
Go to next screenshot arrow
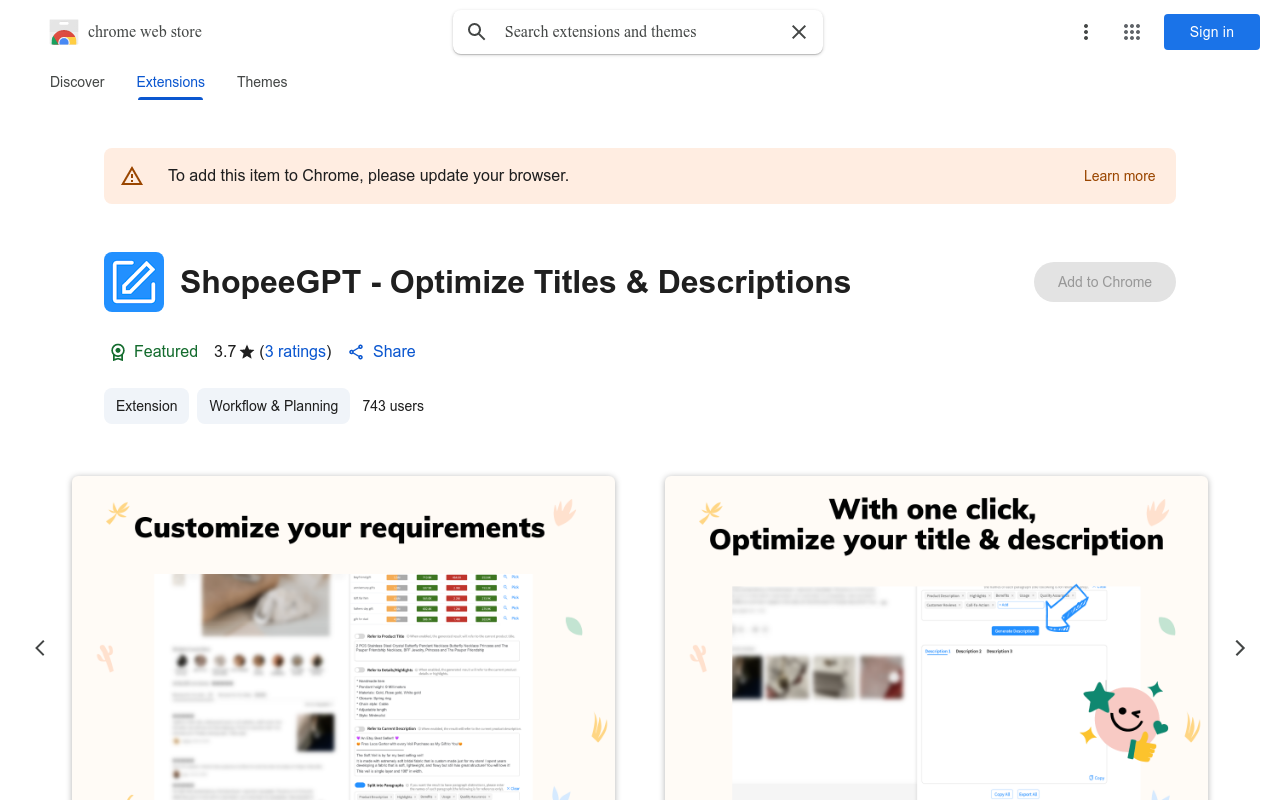(1240, 648)
